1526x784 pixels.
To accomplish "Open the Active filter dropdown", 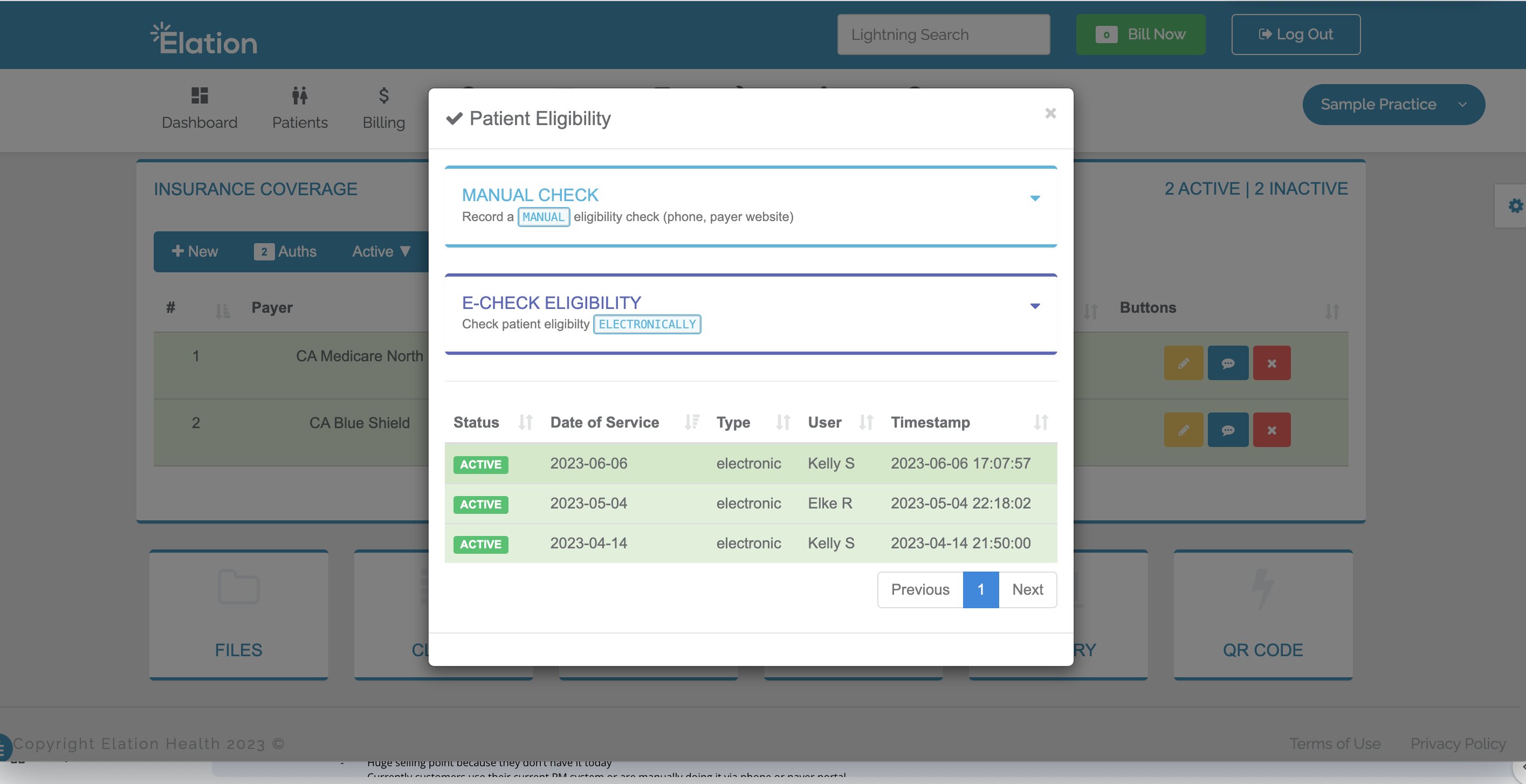I will [381, 252].
